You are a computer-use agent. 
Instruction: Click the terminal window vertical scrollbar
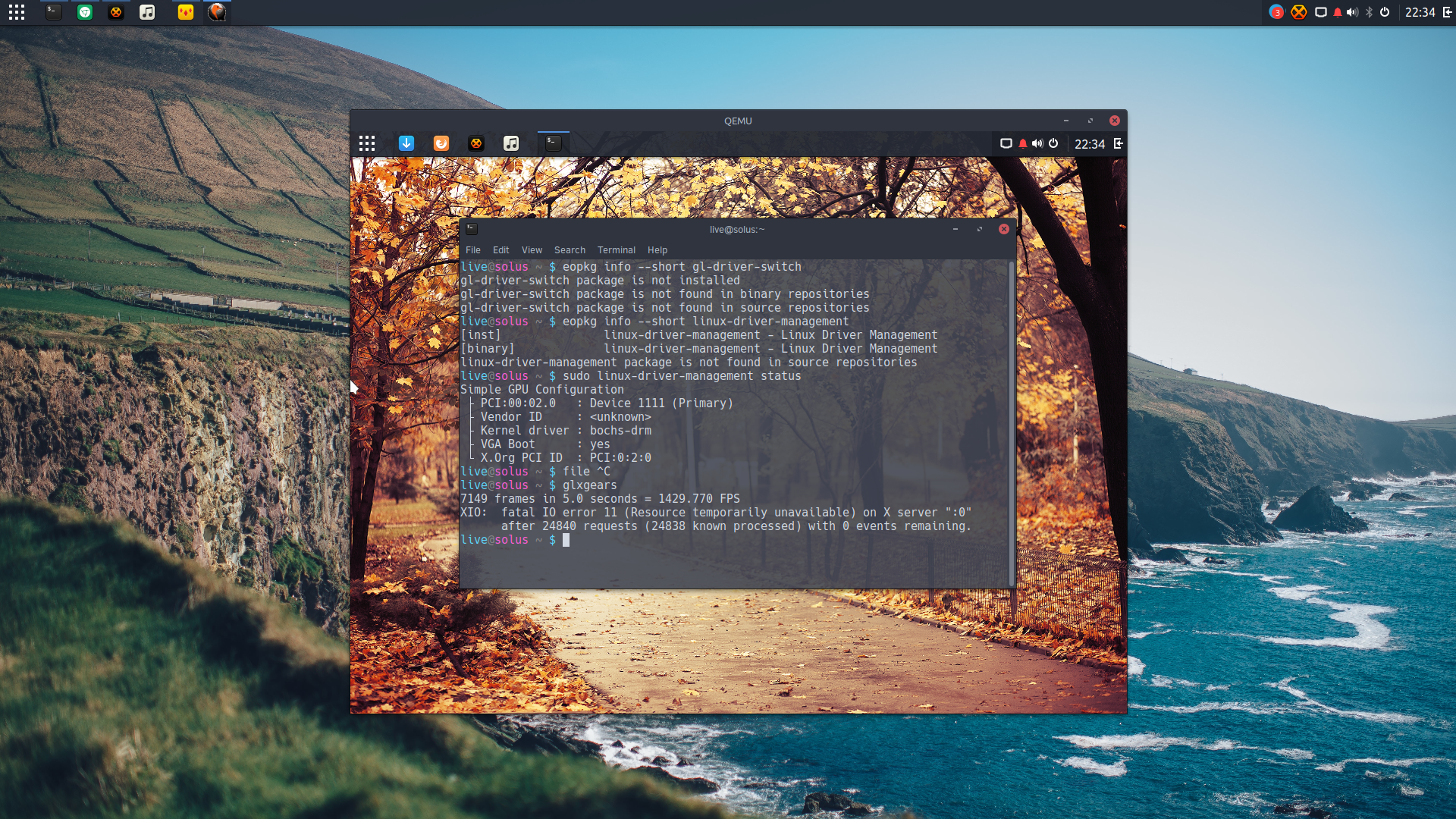click(1012, 423)
